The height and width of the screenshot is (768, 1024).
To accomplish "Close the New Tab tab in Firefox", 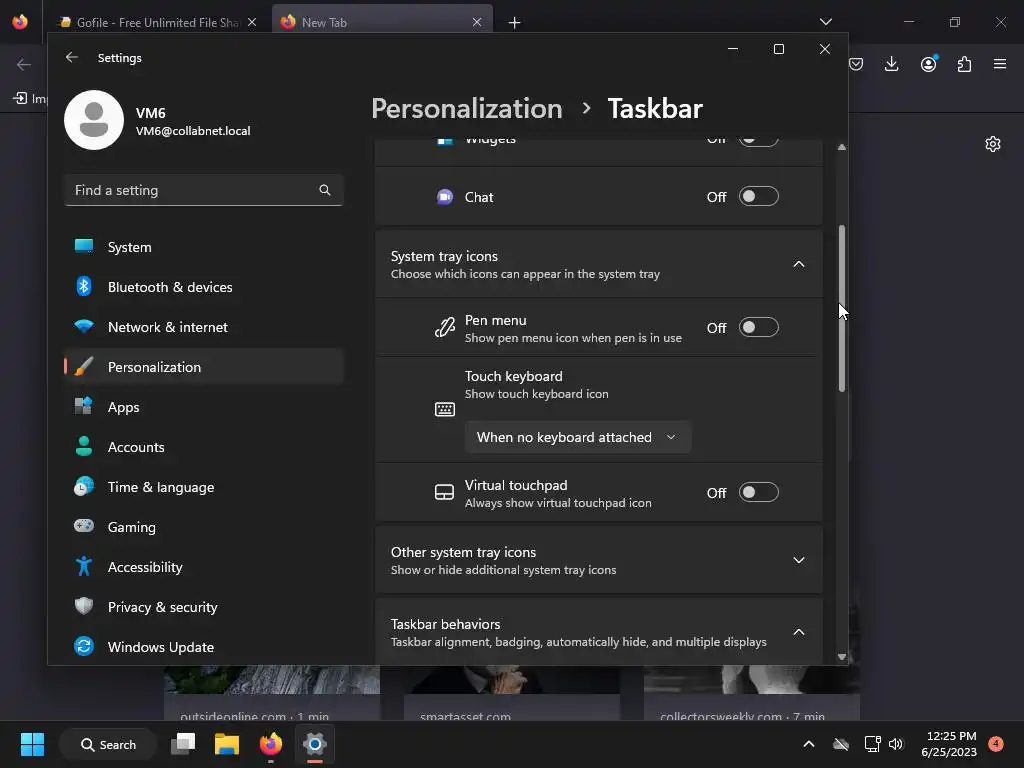I will point(477,22).
